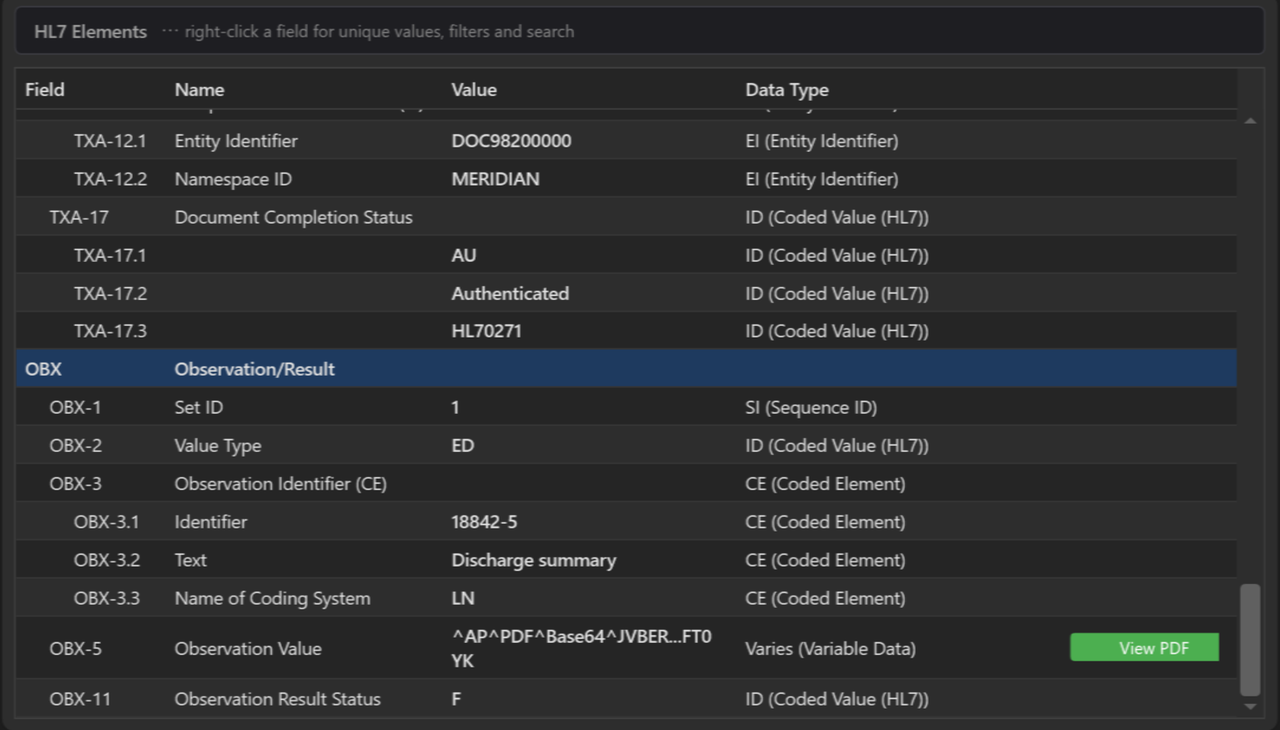The width and height of the screenshot is (1280, 730).
Task: Click the ^AP^PDF^Base64 observation value
Action: click(x=582, y=648)
